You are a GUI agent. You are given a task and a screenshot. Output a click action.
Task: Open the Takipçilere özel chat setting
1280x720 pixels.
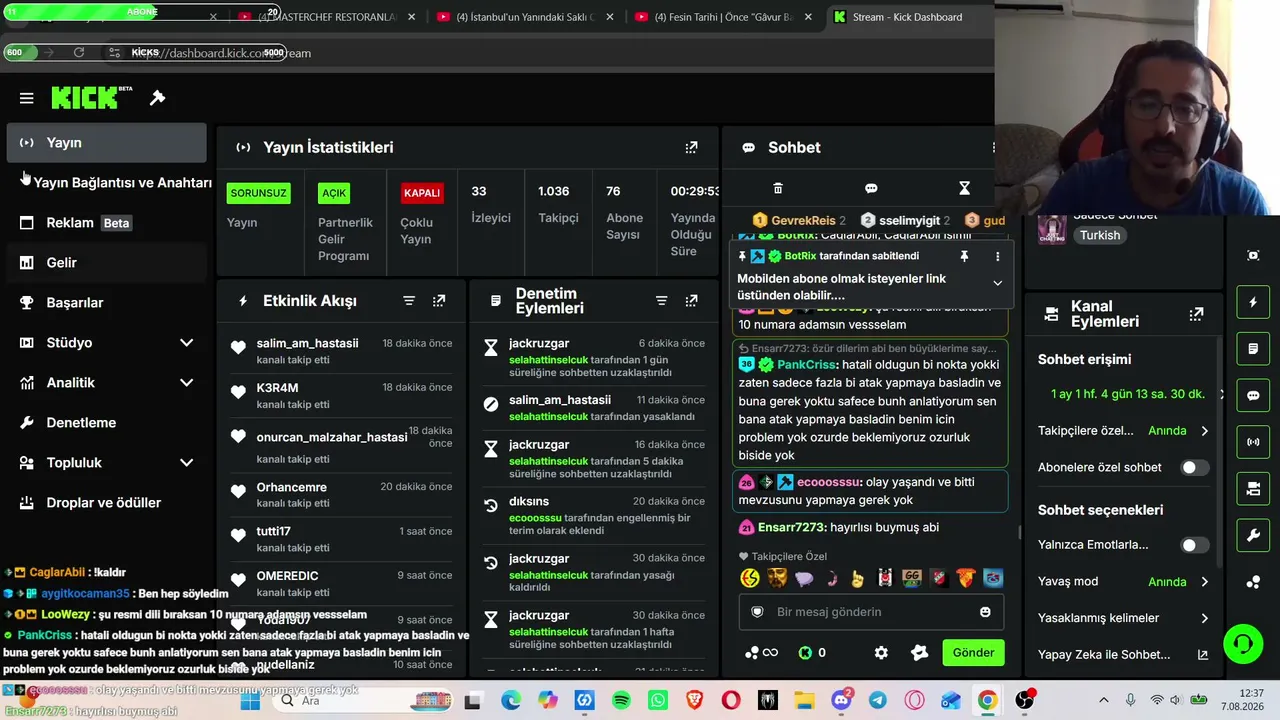pyautogui.click(x=1124, y=431)
